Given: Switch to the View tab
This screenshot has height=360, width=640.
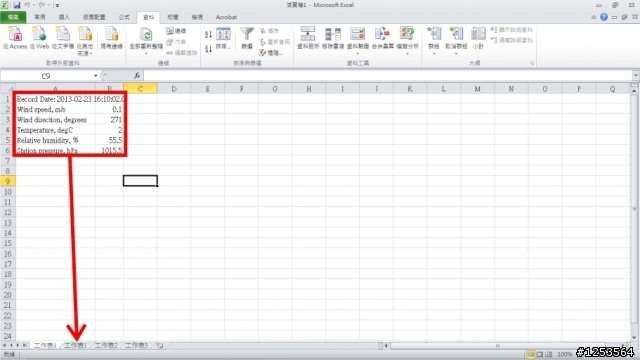Looking at the screenshot, I should tap(197, 17).
